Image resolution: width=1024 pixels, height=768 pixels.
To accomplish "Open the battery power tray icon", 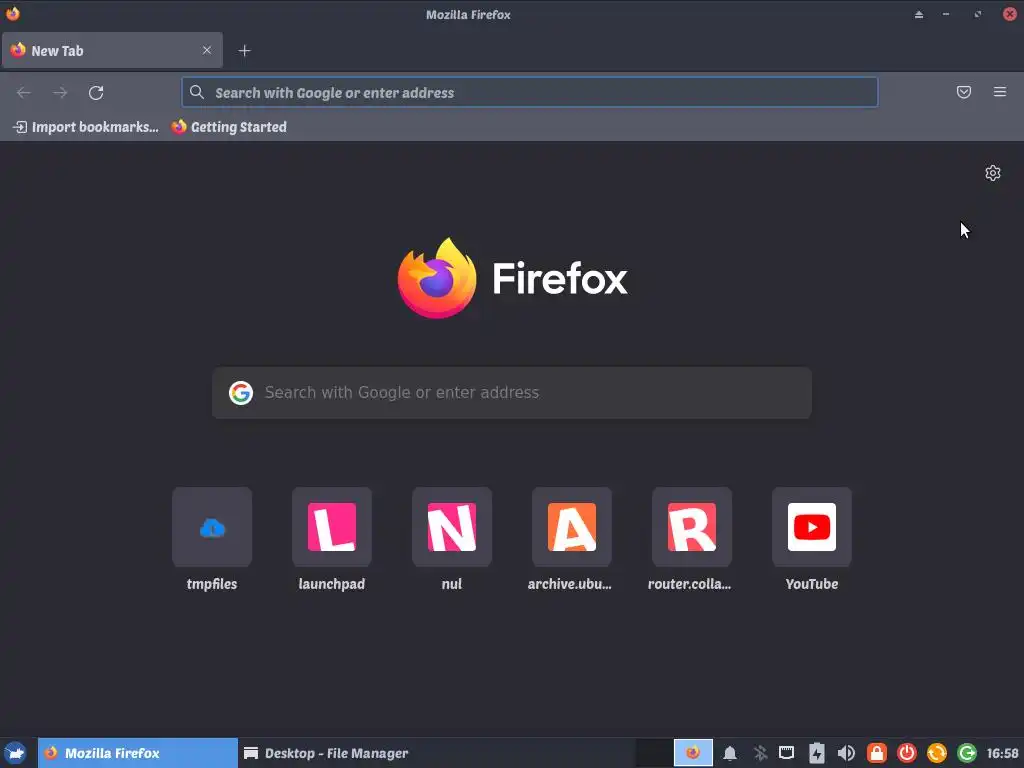I will pos(817,753).
